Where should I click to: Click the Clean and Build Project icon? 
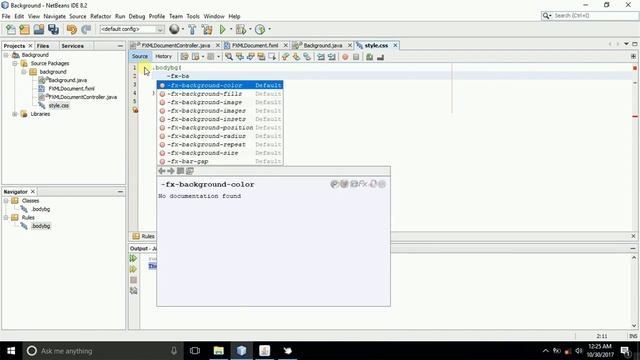coord(207,29)
